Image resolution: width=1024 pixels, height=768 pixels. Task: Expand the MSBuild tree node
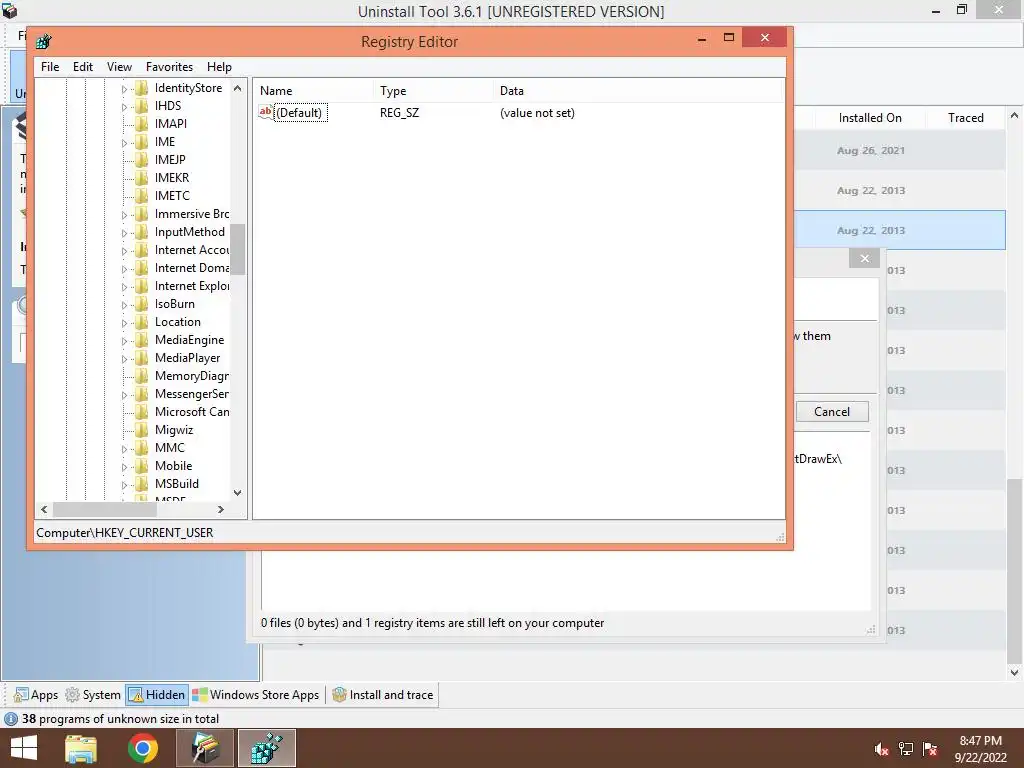[x=124, y=485]
